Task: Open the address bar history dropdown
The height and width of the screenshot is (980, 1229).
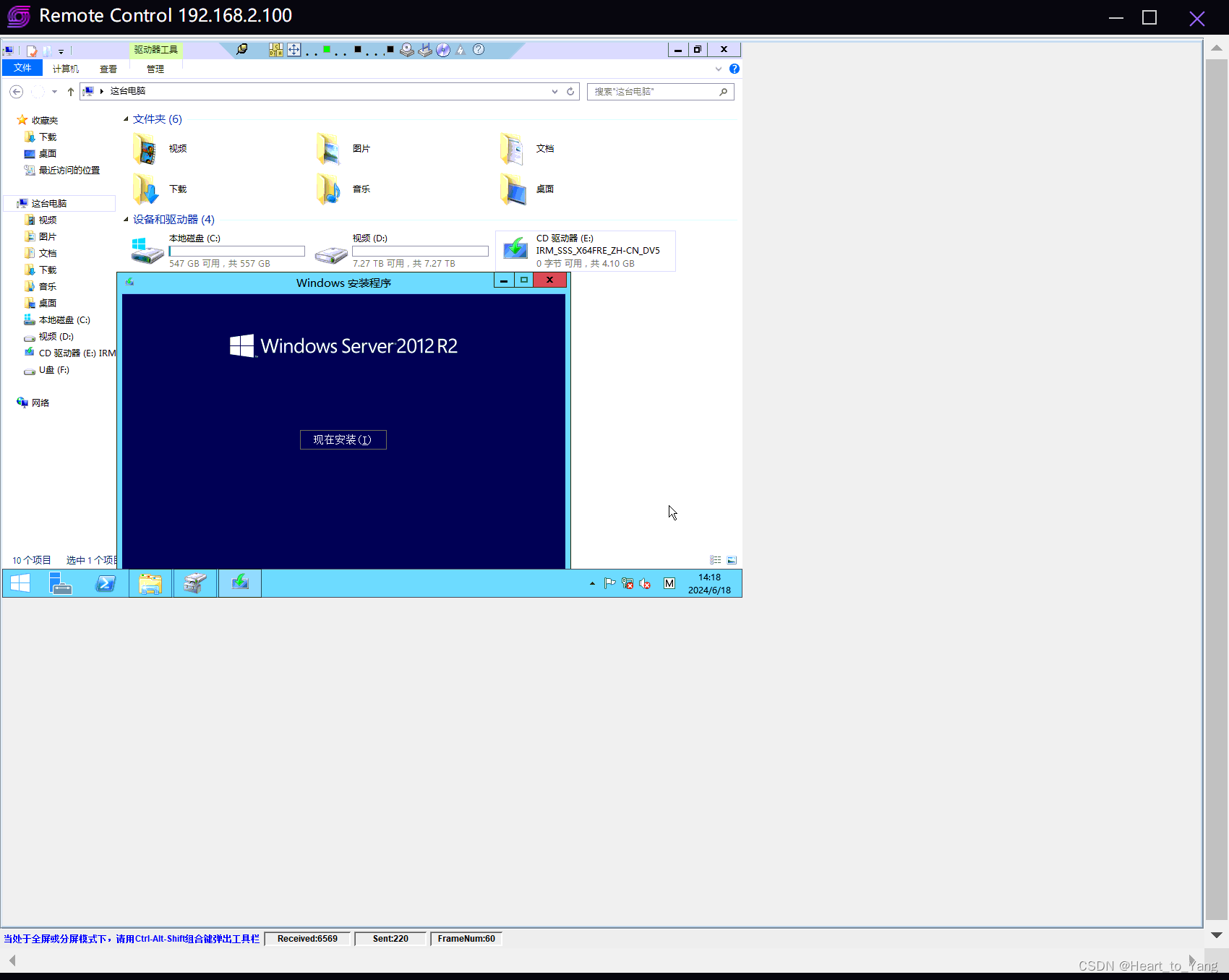Action: pyautogui.click(x=554, y=92)
